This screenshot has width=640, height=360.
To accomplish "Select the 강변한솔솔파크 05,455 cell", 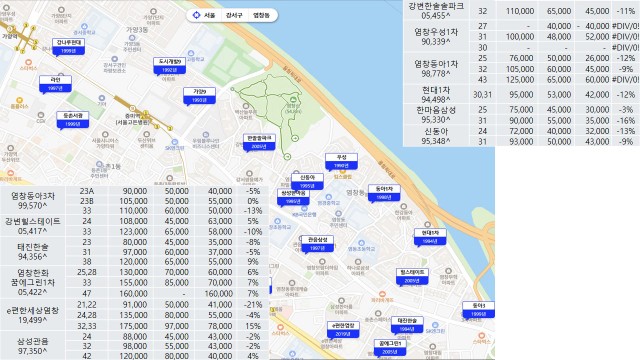I will click(436, 11).
